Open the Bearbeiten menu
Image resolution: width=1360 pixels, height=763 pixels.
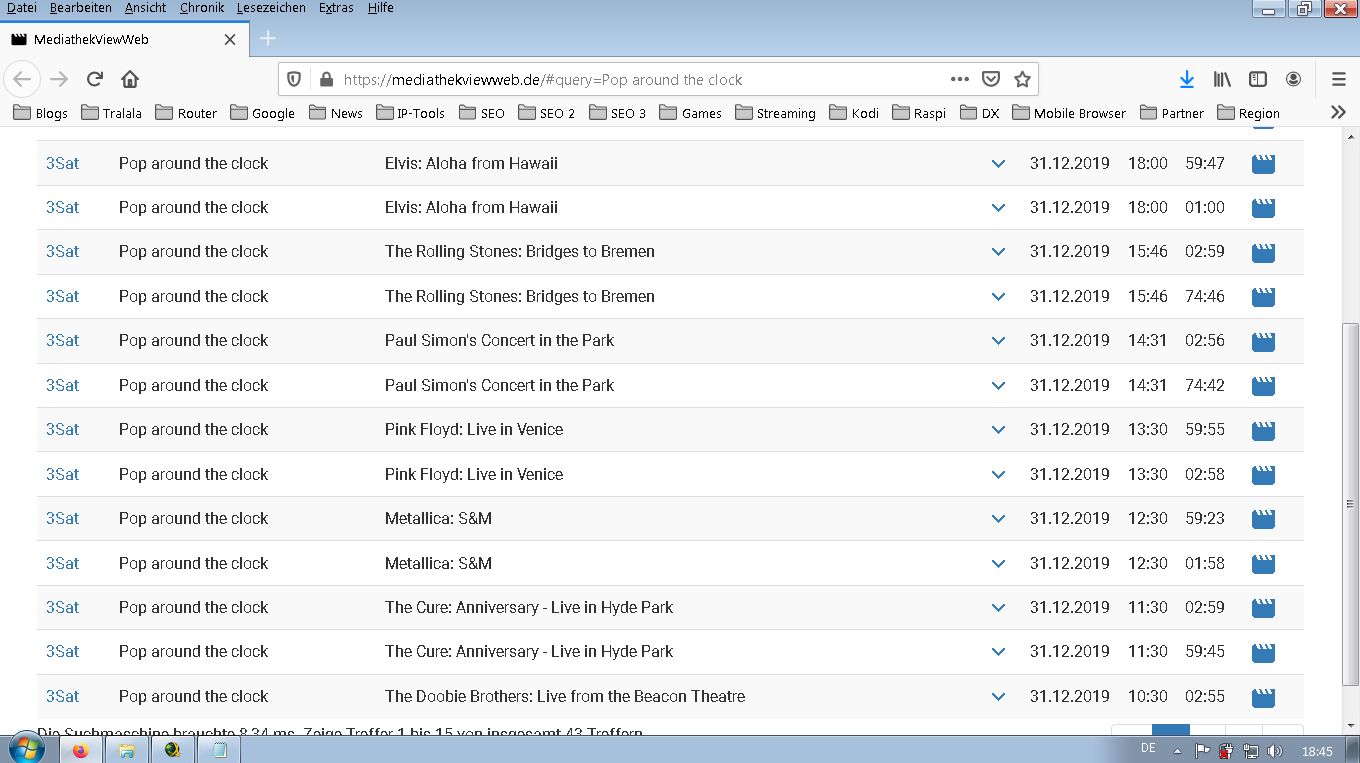(81, 7)
